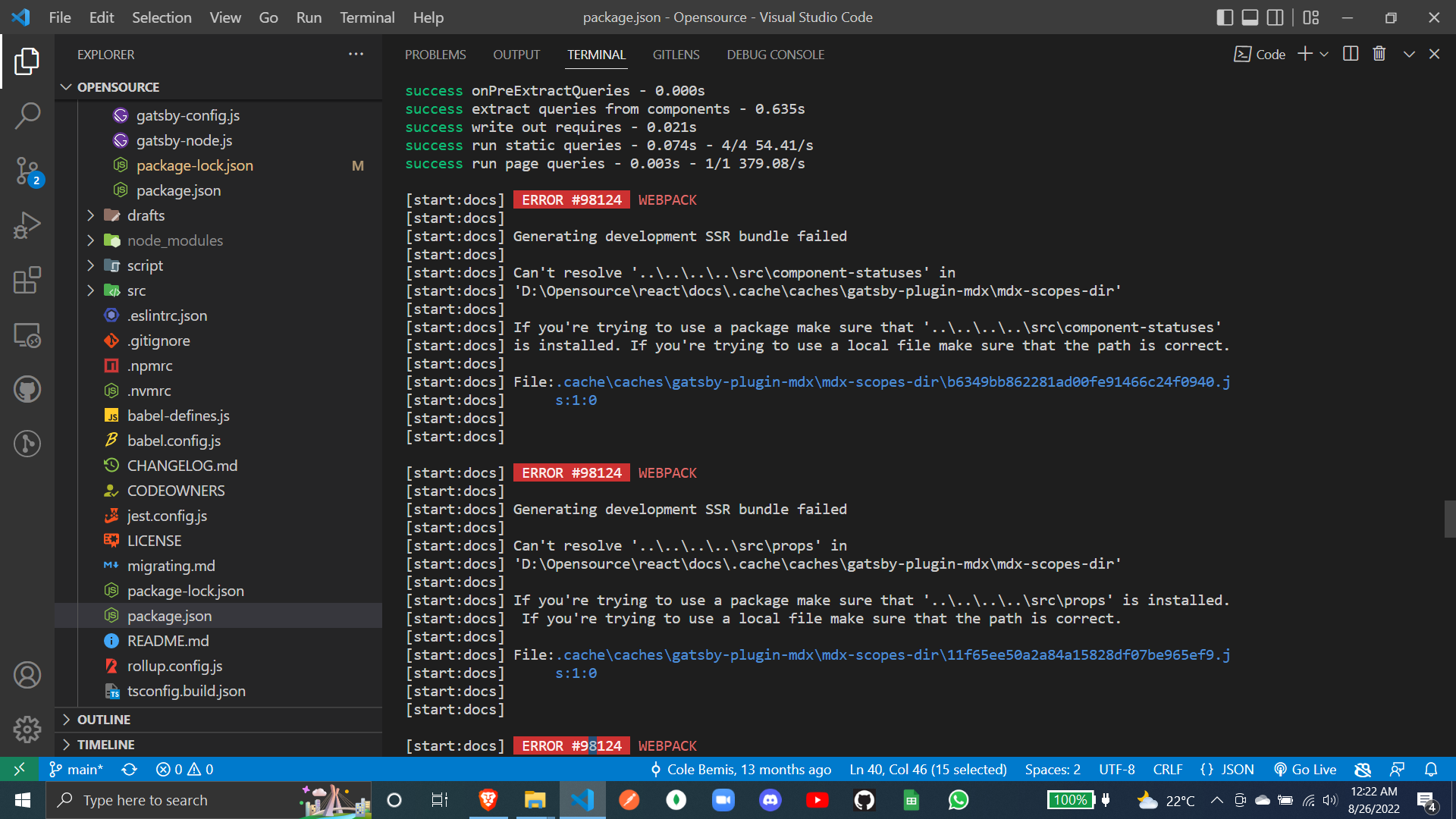This screenshot has height=819, width=1456.
Task: Open the Terminal menu
Action: [x=367, y=17]
